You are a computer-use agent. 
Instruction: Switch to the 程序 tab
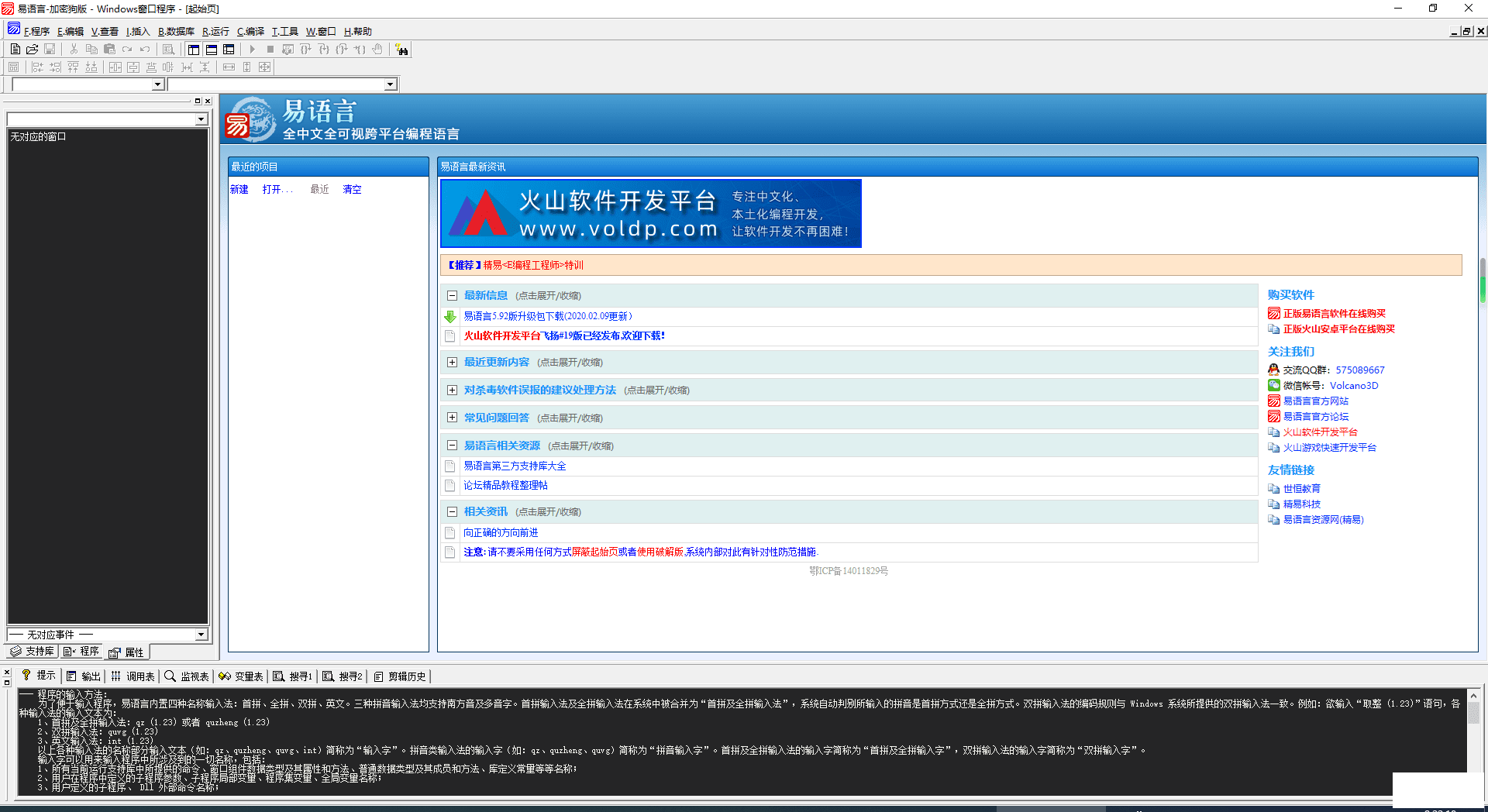click(x=81, y=652)
